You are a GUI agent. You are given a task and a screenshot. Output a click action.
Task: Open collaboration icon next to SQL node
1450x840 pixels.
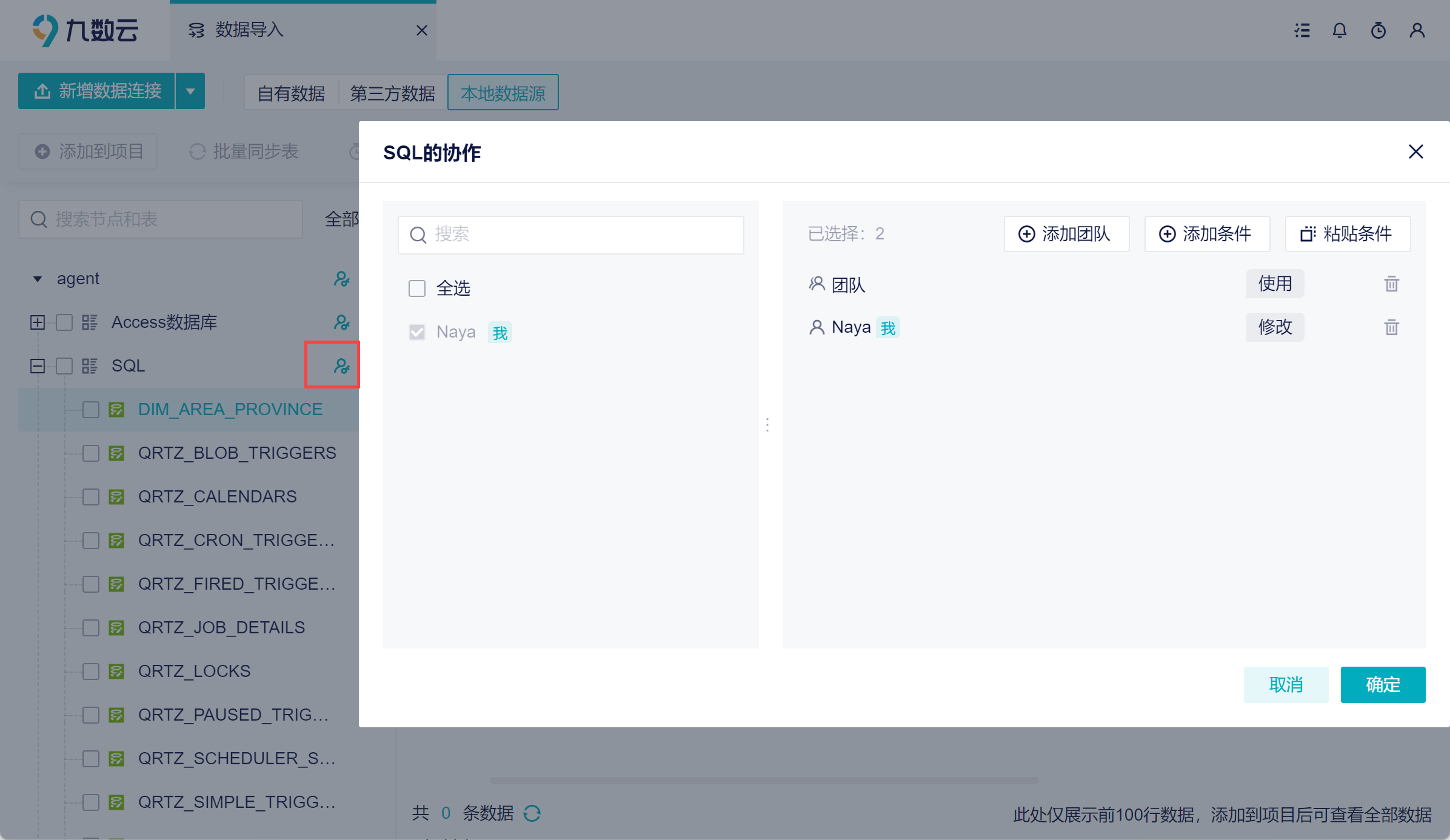(x=341, y=365)
